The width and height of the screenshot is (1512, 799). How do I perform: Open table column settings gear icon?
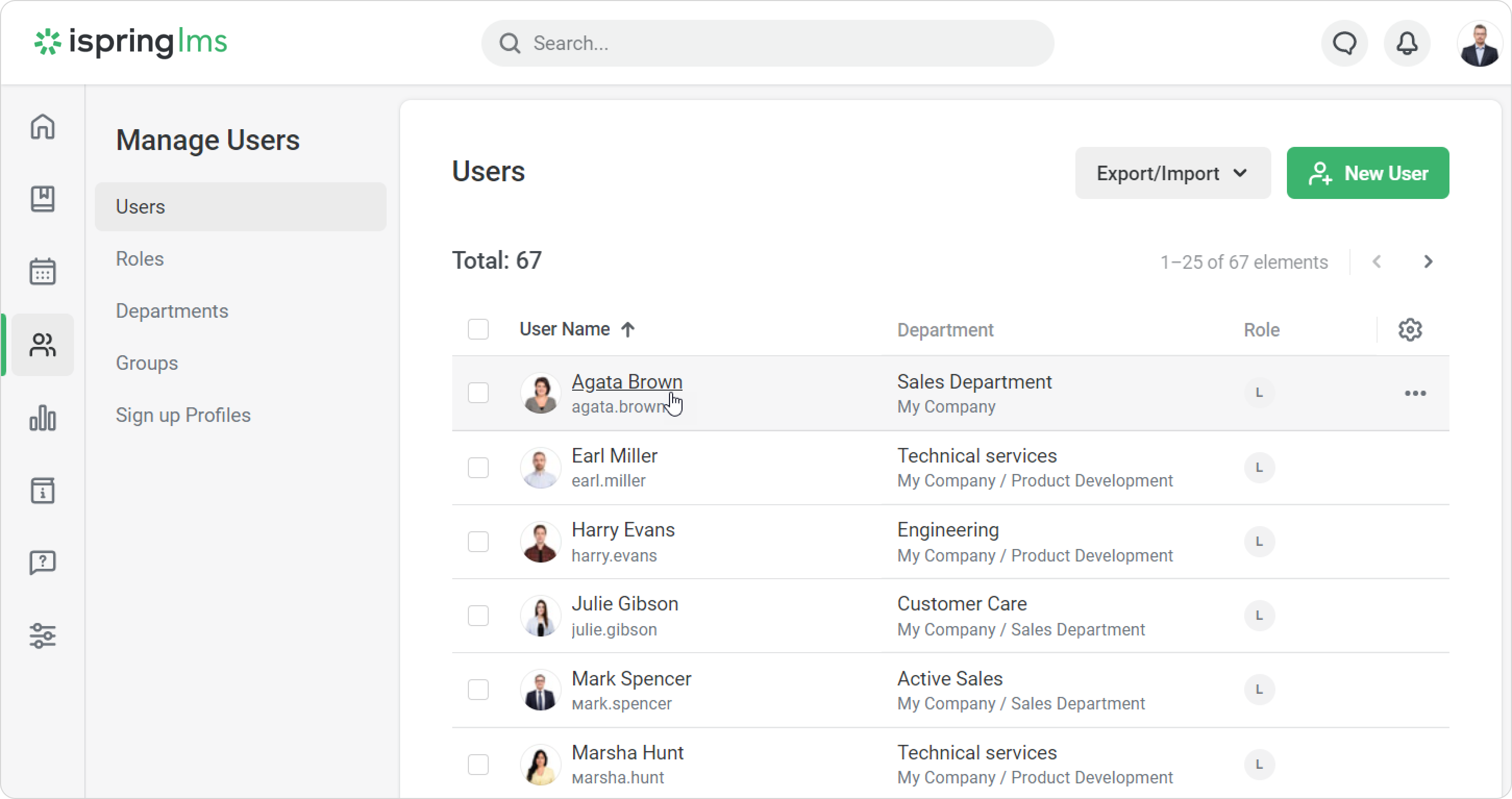coord(1410,330)
